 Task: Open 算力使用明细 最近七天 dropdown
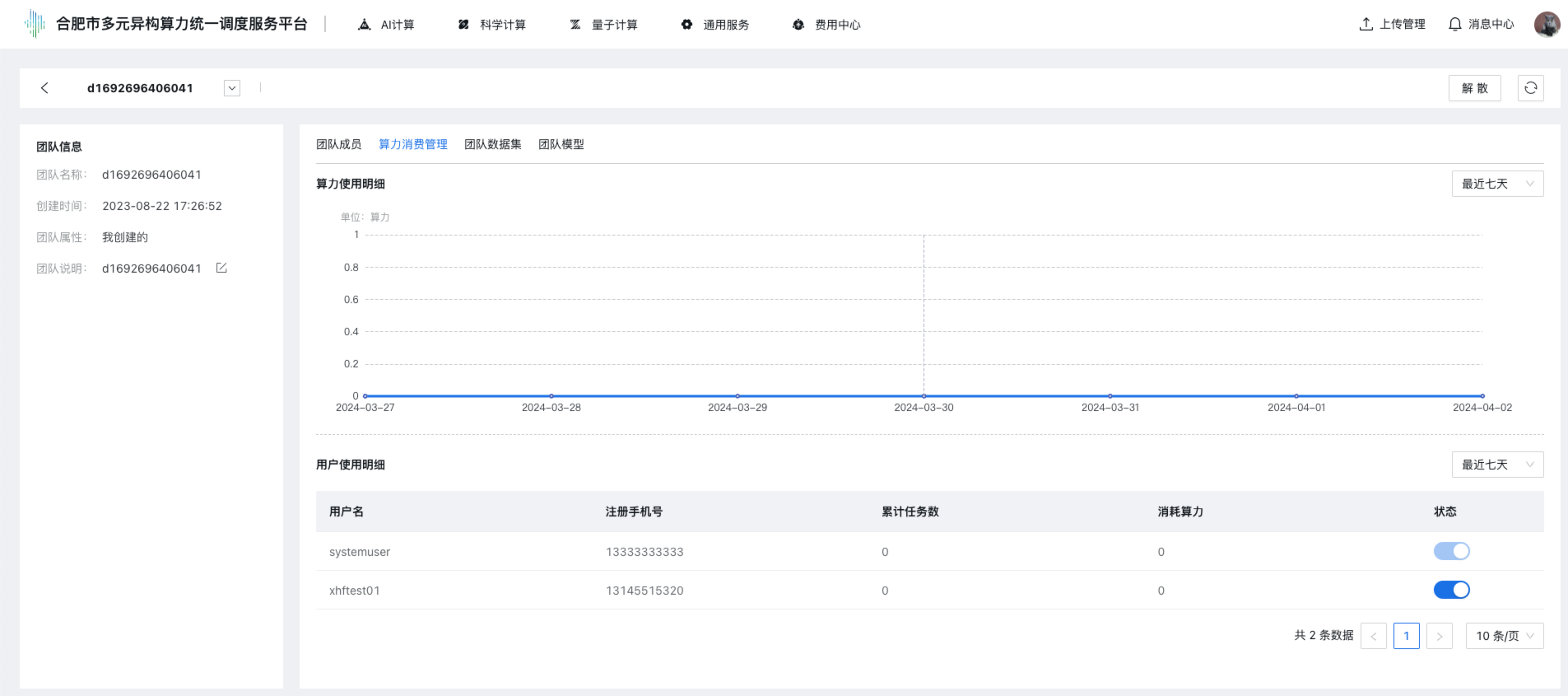pos(1496,184)
